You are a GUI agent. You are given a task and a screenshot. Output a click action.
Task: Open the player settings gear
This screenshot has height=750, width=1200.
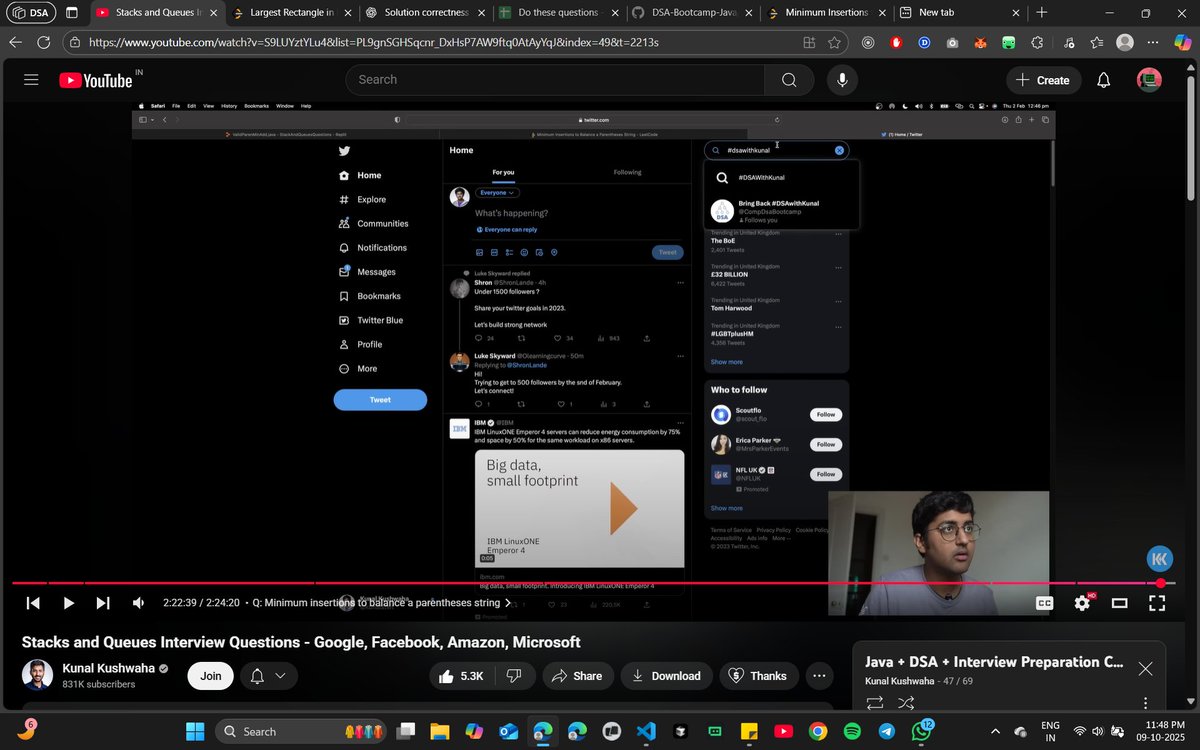tap(1082, 603)
